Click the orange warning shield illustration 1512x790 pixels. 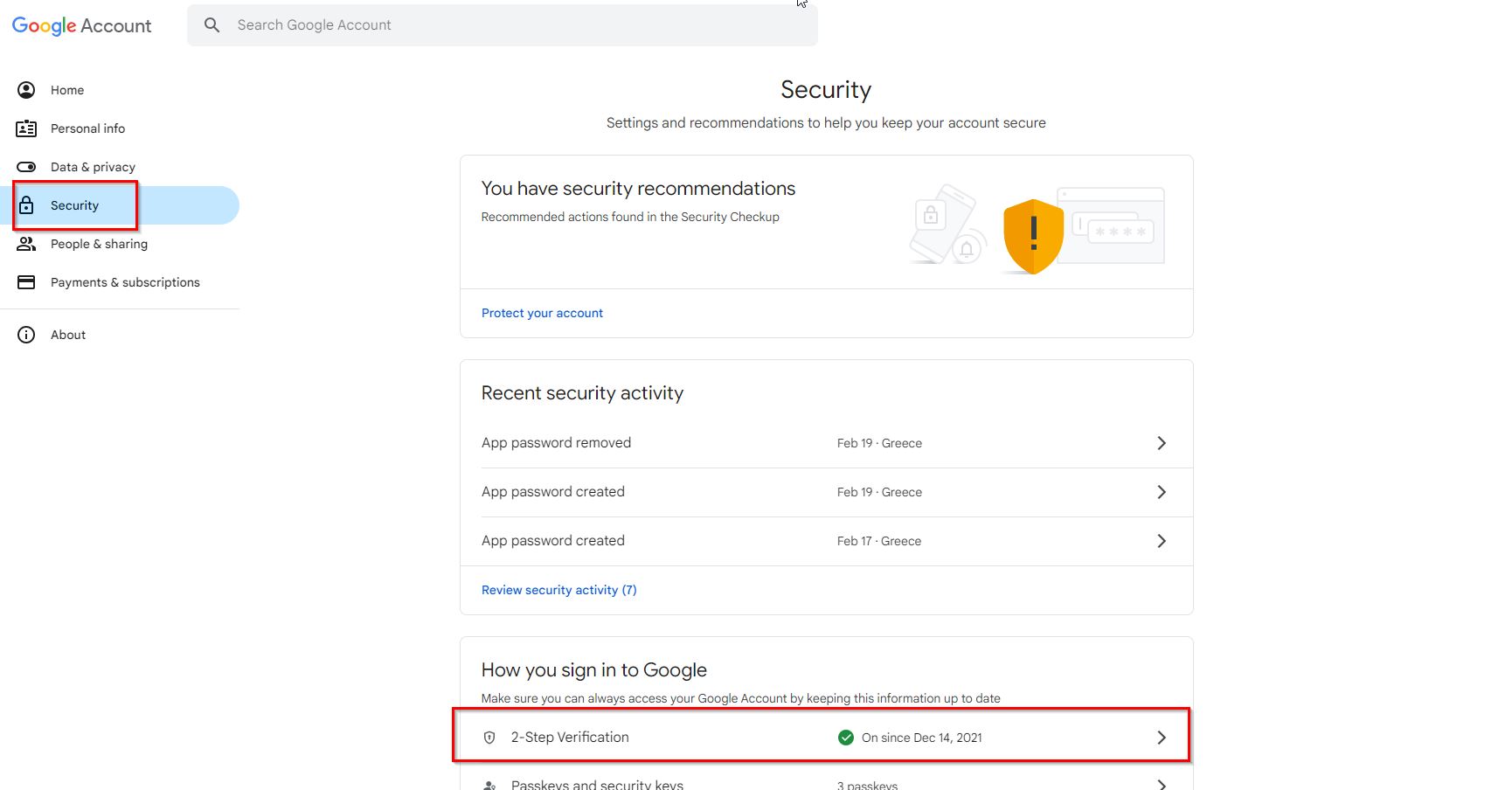point(1033,236)
